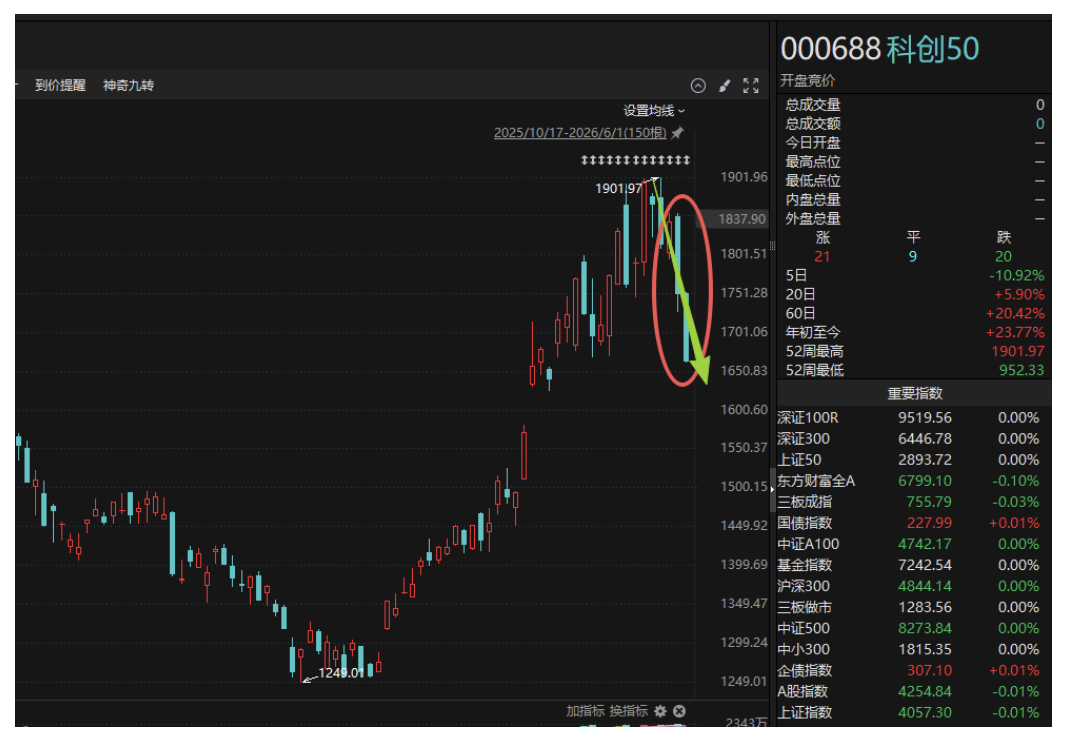Click the pin icon beside date range

(x=677, y=133)
